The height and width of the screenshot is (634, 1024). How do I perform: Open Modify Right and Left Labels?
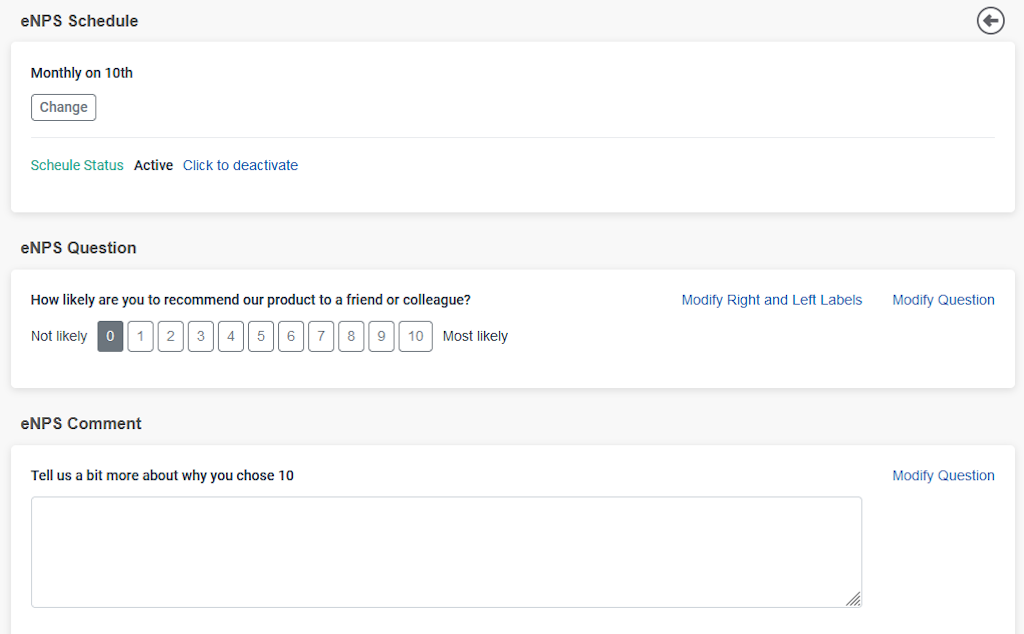[x=771, y=300]
